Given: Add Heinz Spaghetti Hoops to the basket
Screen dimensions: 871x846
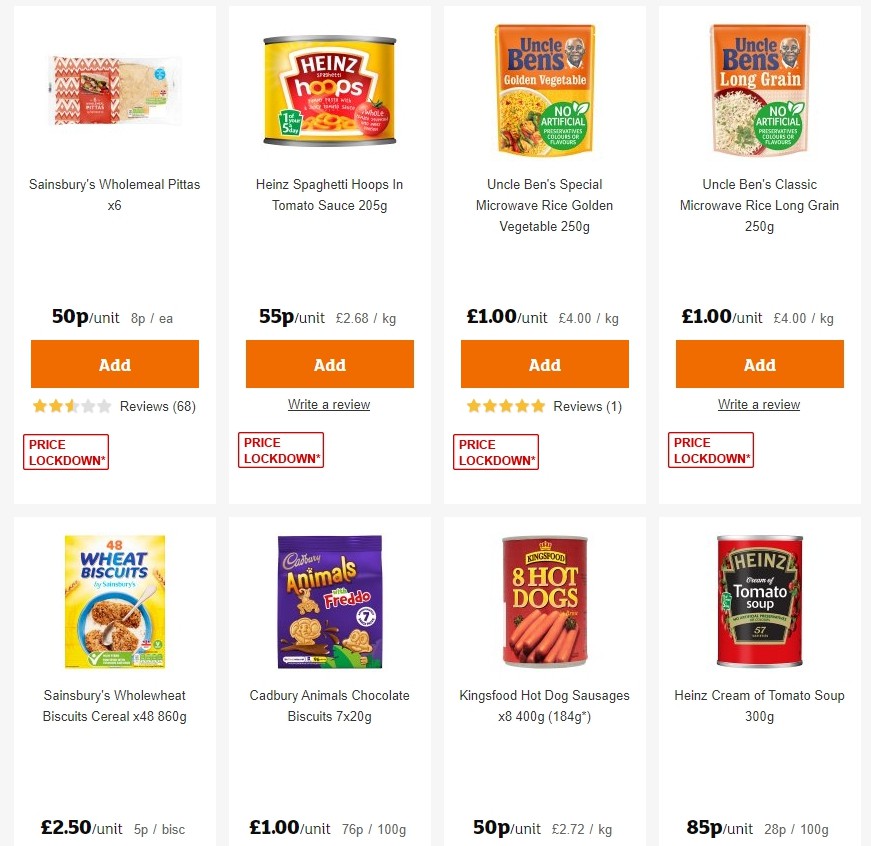Looking at the screenshot, I should point(329,364).
